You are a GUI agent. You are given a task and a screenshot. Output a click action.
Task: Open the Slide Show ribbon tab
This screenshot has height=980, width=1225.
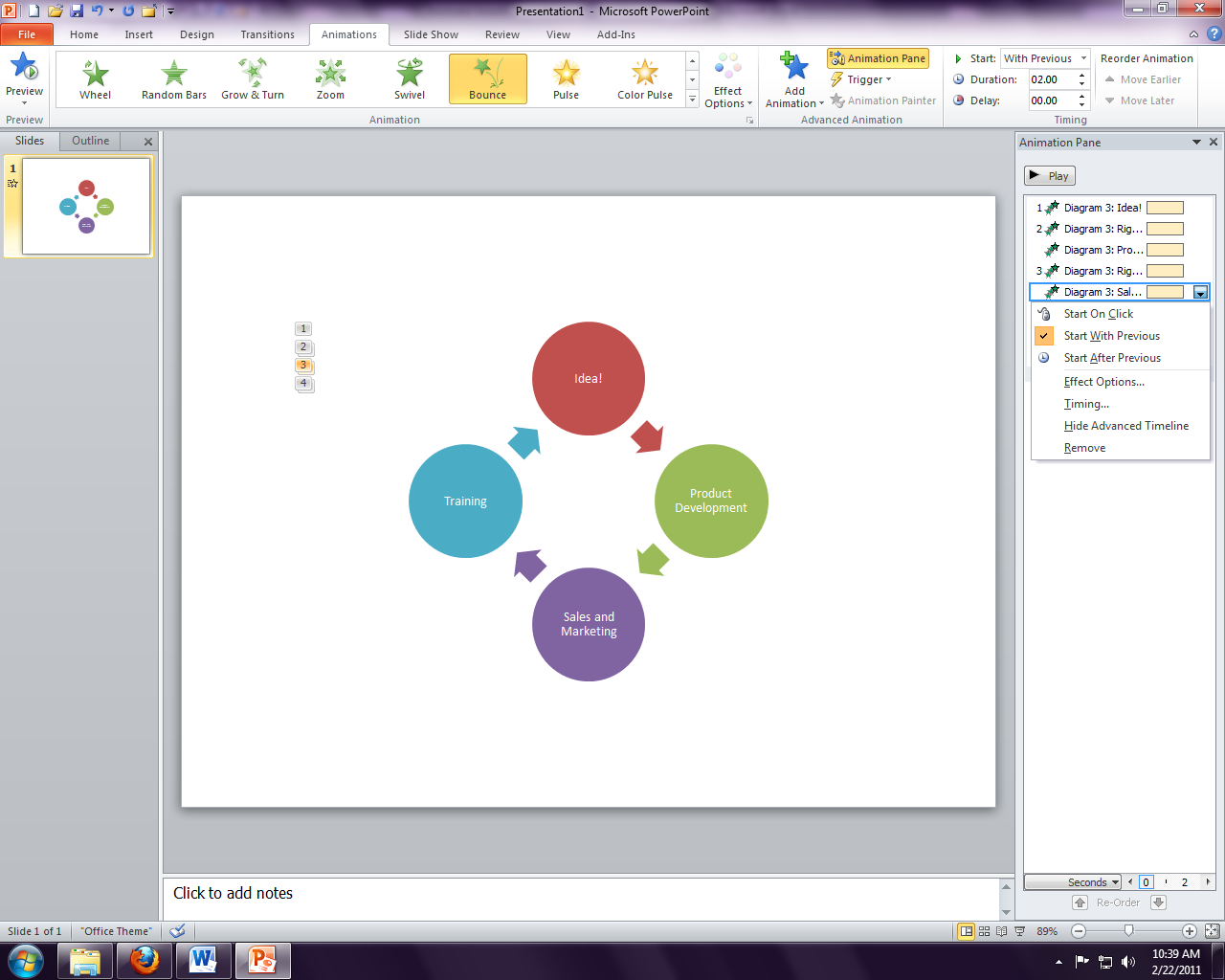430,34
